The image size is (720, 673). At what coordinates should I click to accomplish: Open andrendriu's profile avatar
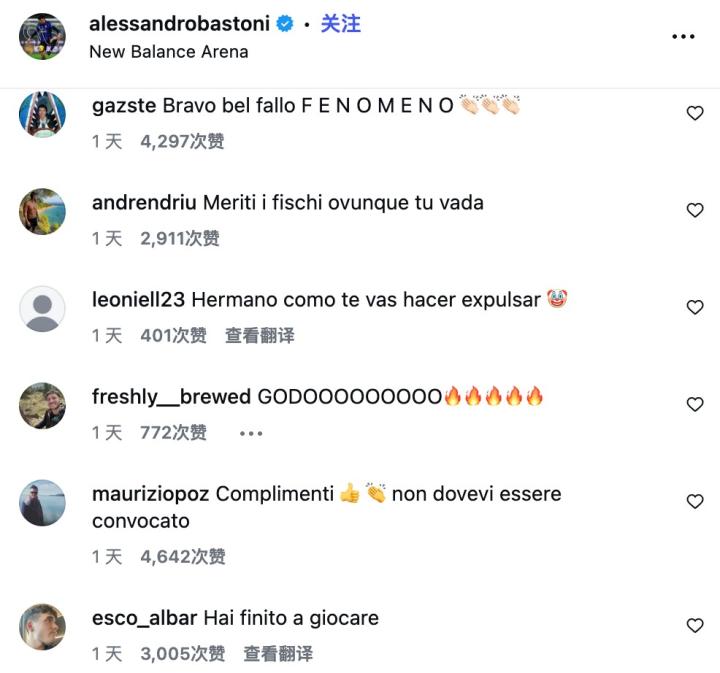(42, 212)
